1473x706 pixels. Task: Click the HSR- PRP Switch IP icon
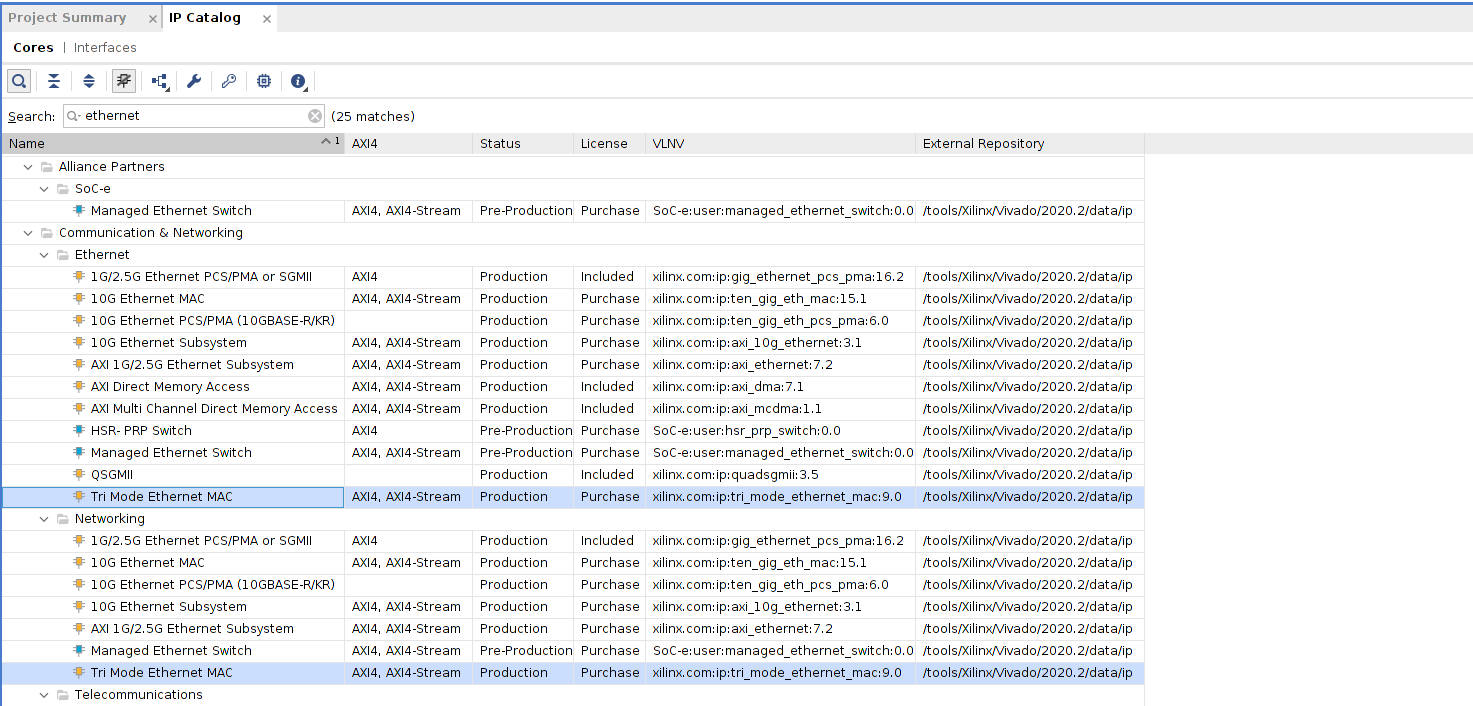[79, 431]
